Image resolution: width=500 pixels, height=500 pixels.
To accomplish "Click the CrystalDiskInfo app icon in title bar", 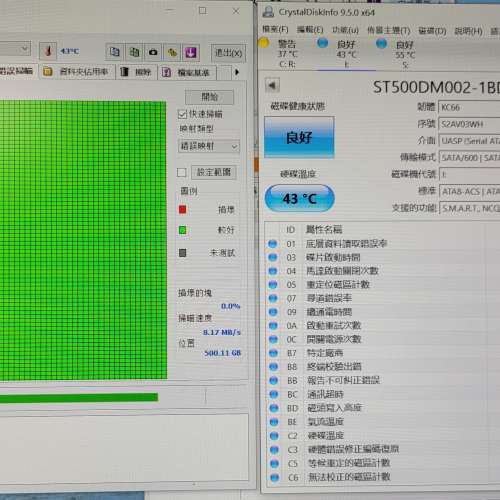I will (268, 12).
